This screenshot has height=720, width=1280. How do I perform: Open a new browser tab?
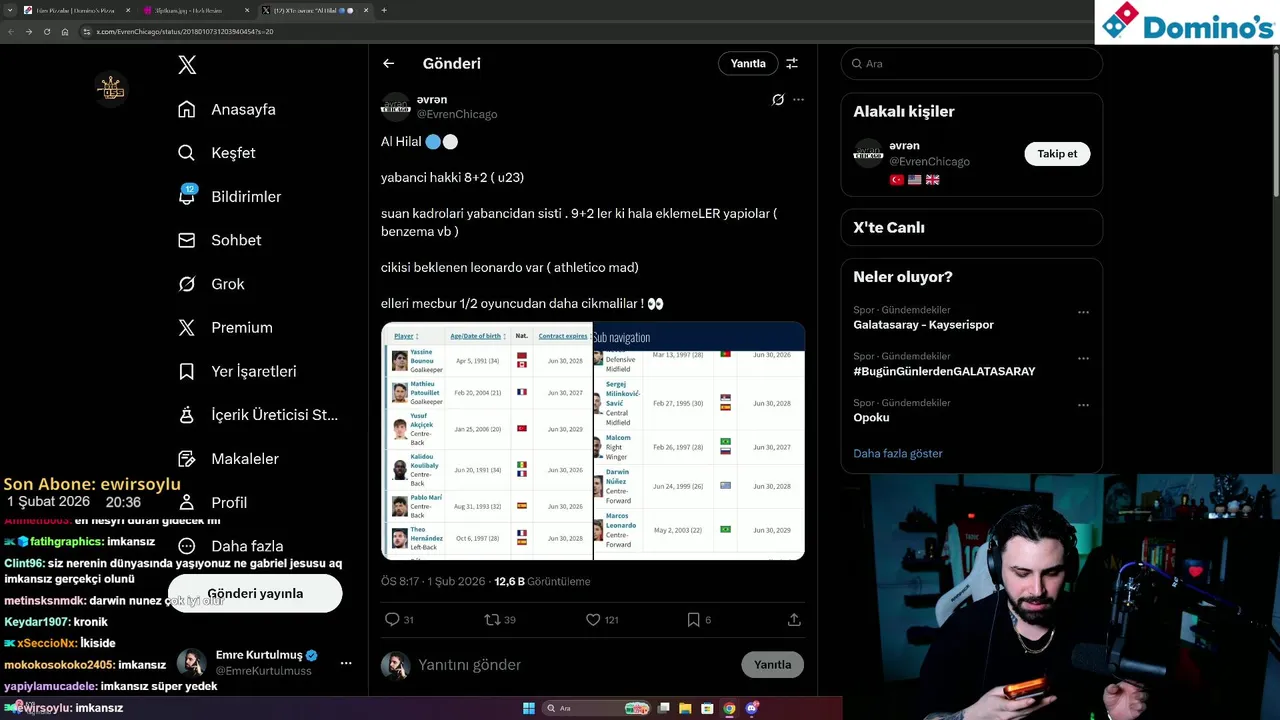click(x=384, y=10)
